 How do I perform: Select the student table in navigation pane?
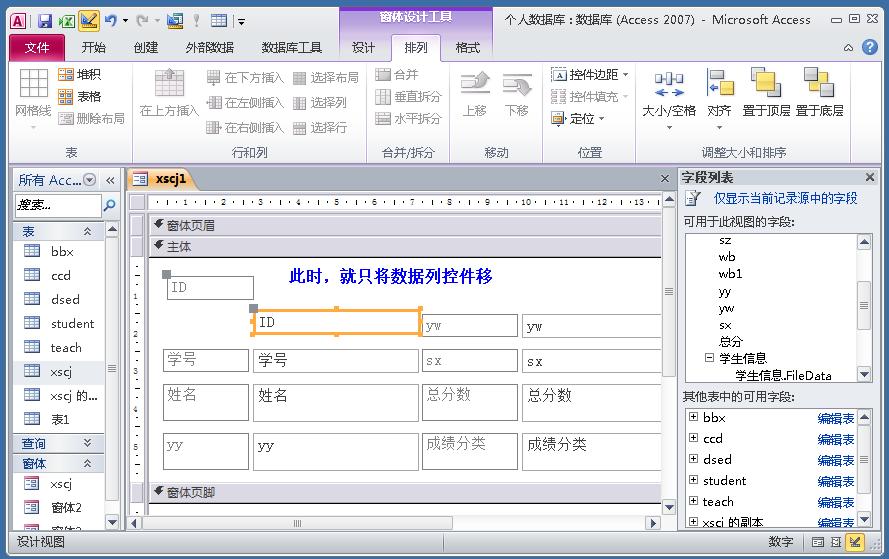(x=72, y=323)
